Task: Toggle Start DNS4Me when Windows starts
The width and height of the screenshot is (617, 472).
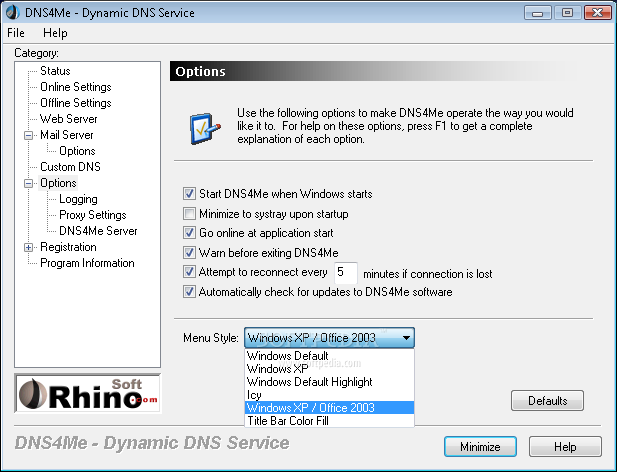Action: [189, 194]
